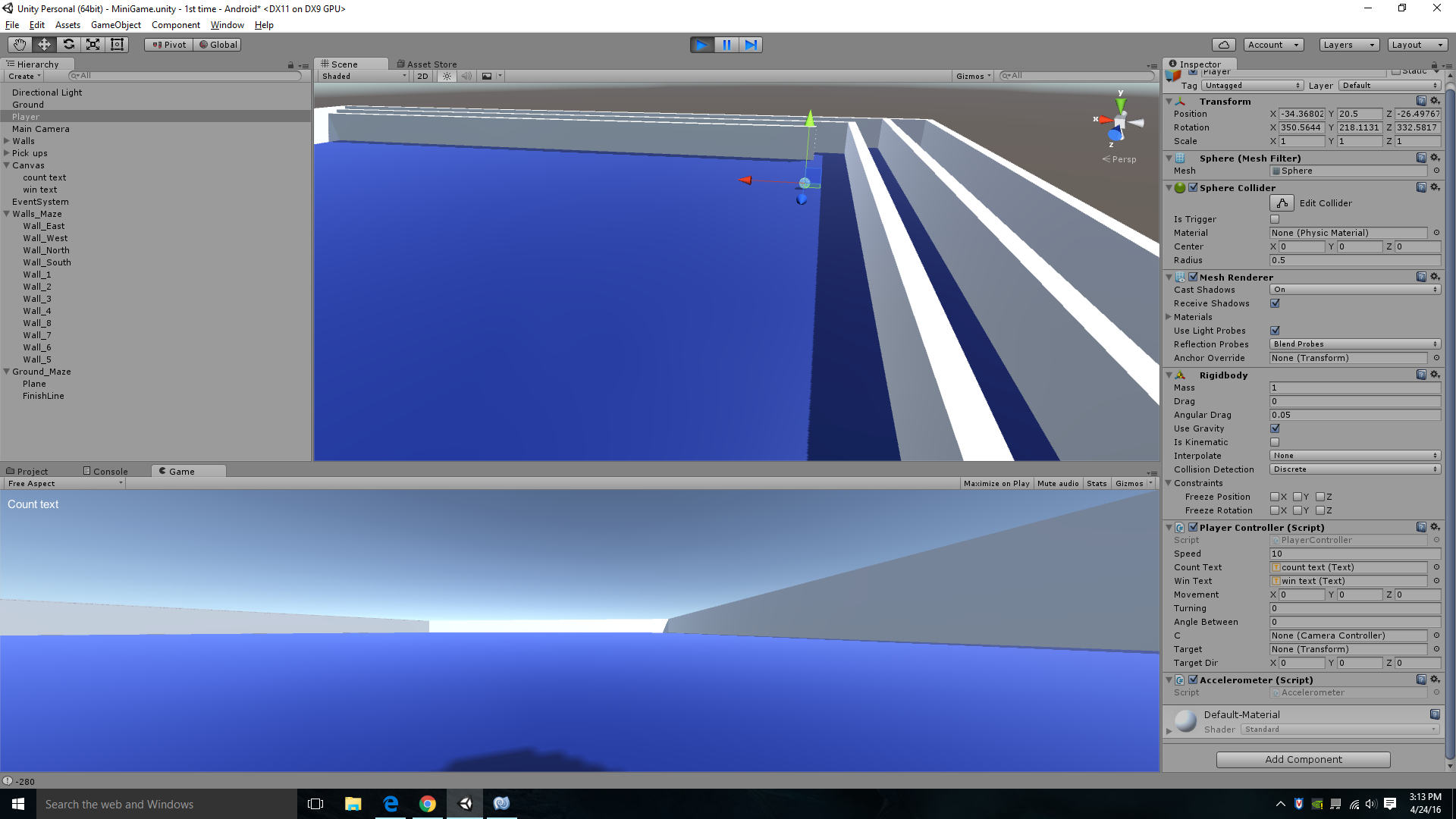Toggle Is Kinematic checkbox
1456x819 pixels.
1275,442
